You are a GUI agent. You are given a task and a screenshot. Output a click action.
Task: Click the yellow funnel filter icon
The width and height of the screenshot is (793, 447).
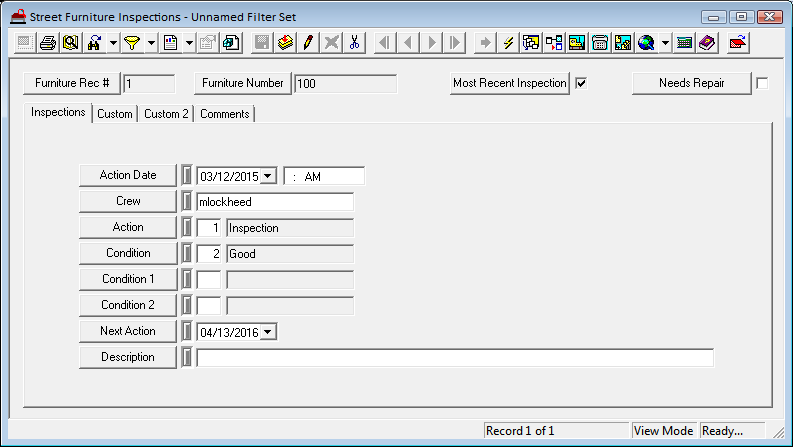pos(132,43)
